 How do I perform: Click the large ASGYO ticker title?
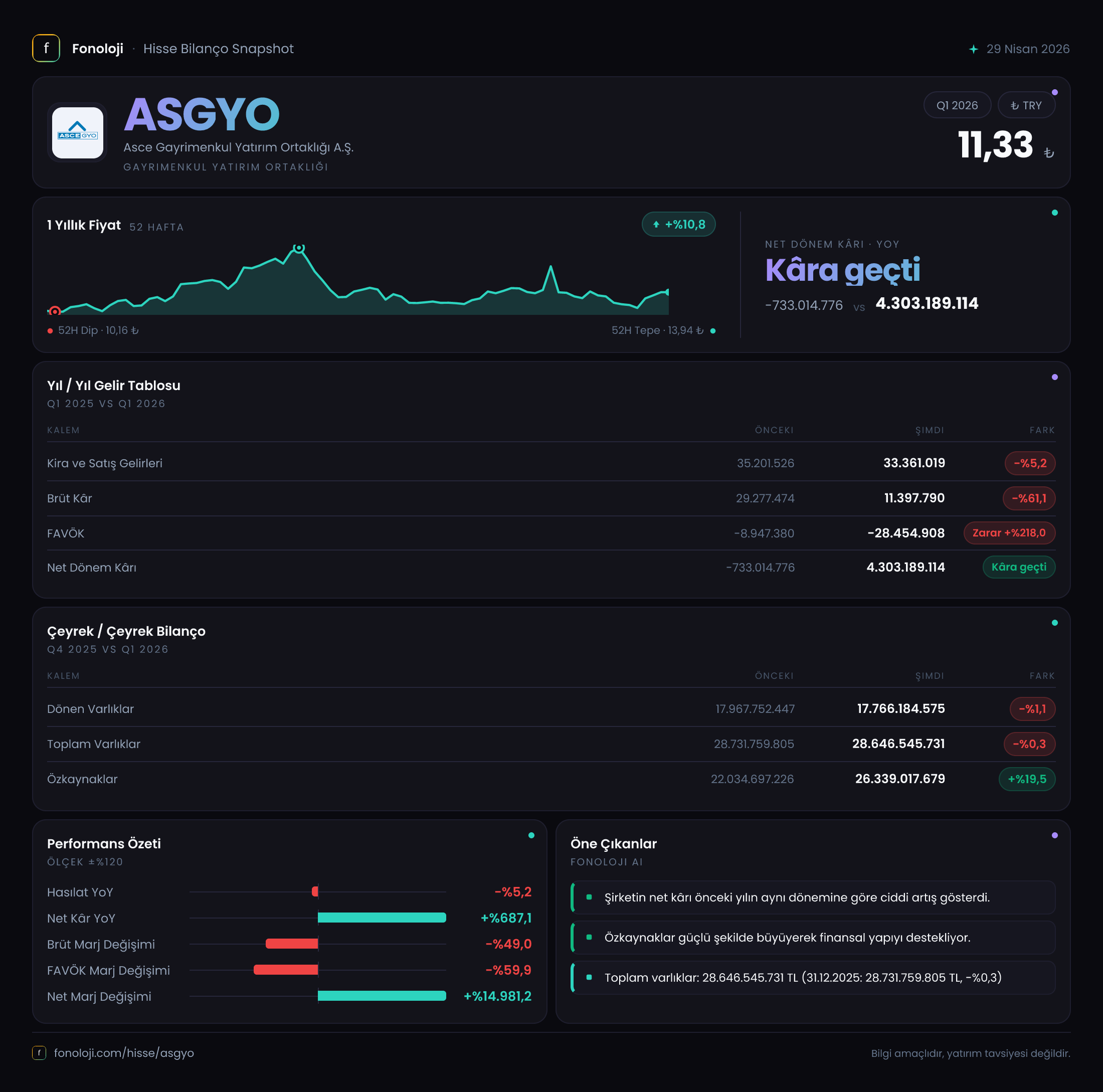pos(202,115)
